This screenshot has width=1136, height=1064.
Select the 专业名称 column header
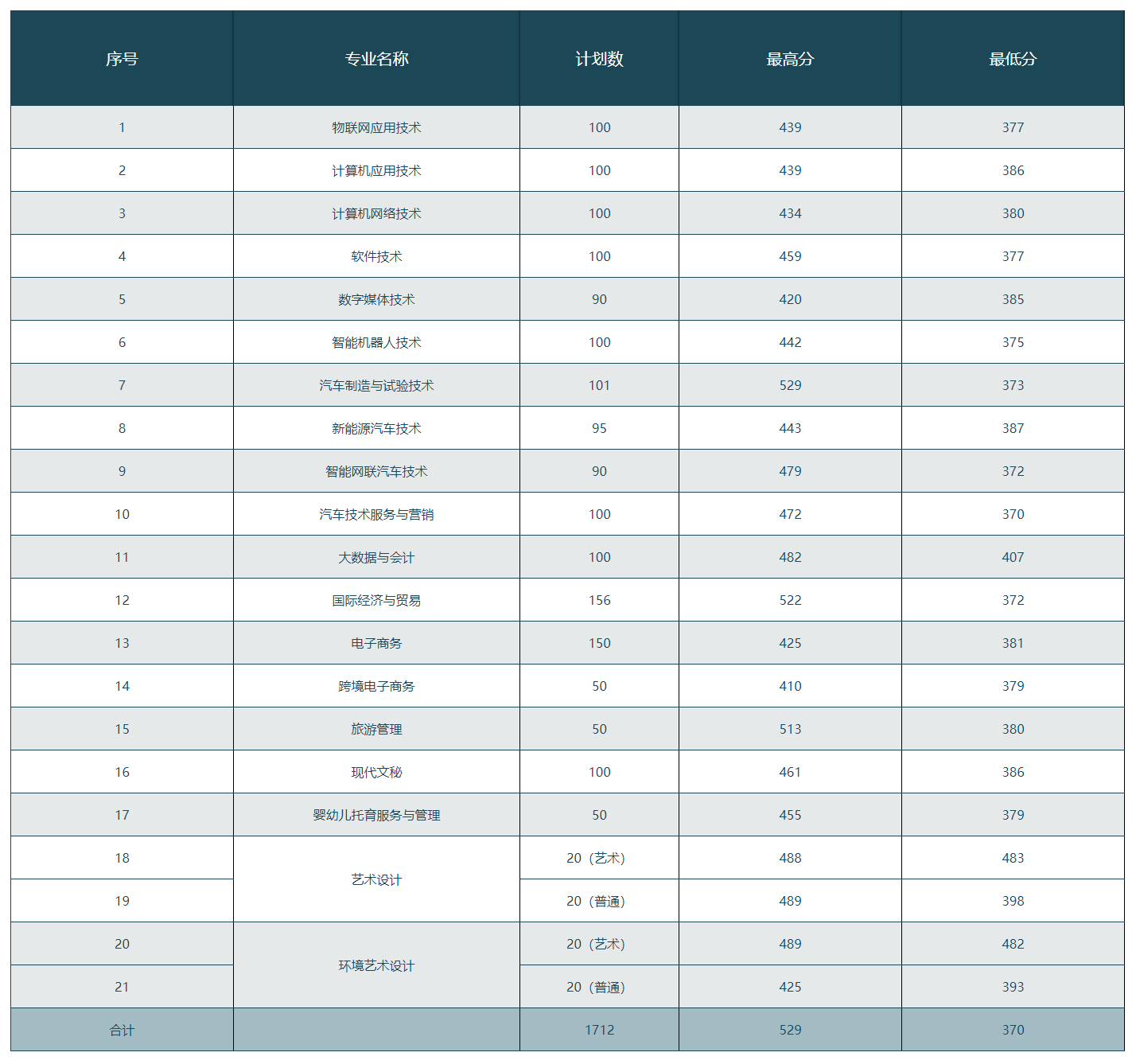376,58
